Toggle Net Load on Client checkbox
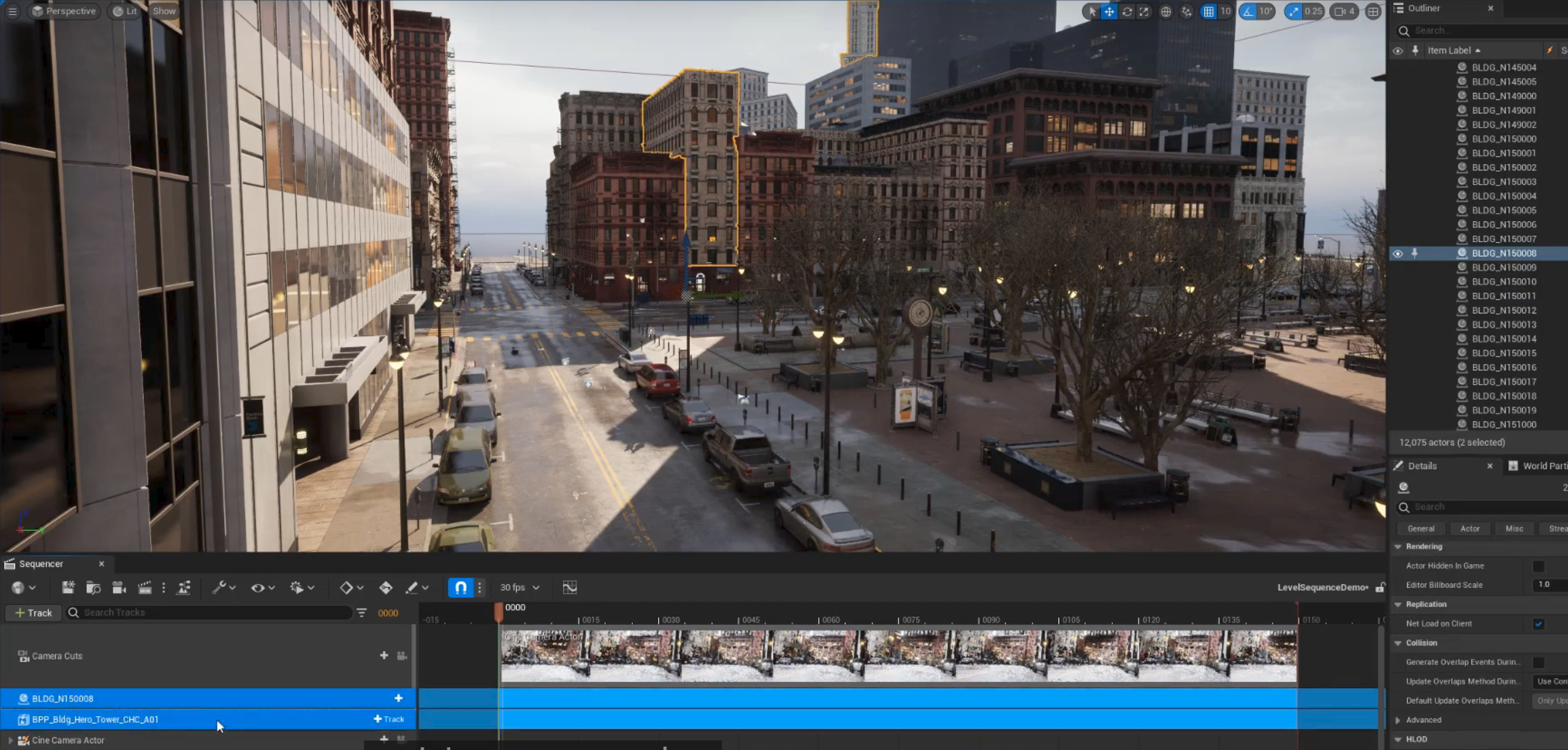 click(1538, 624)
